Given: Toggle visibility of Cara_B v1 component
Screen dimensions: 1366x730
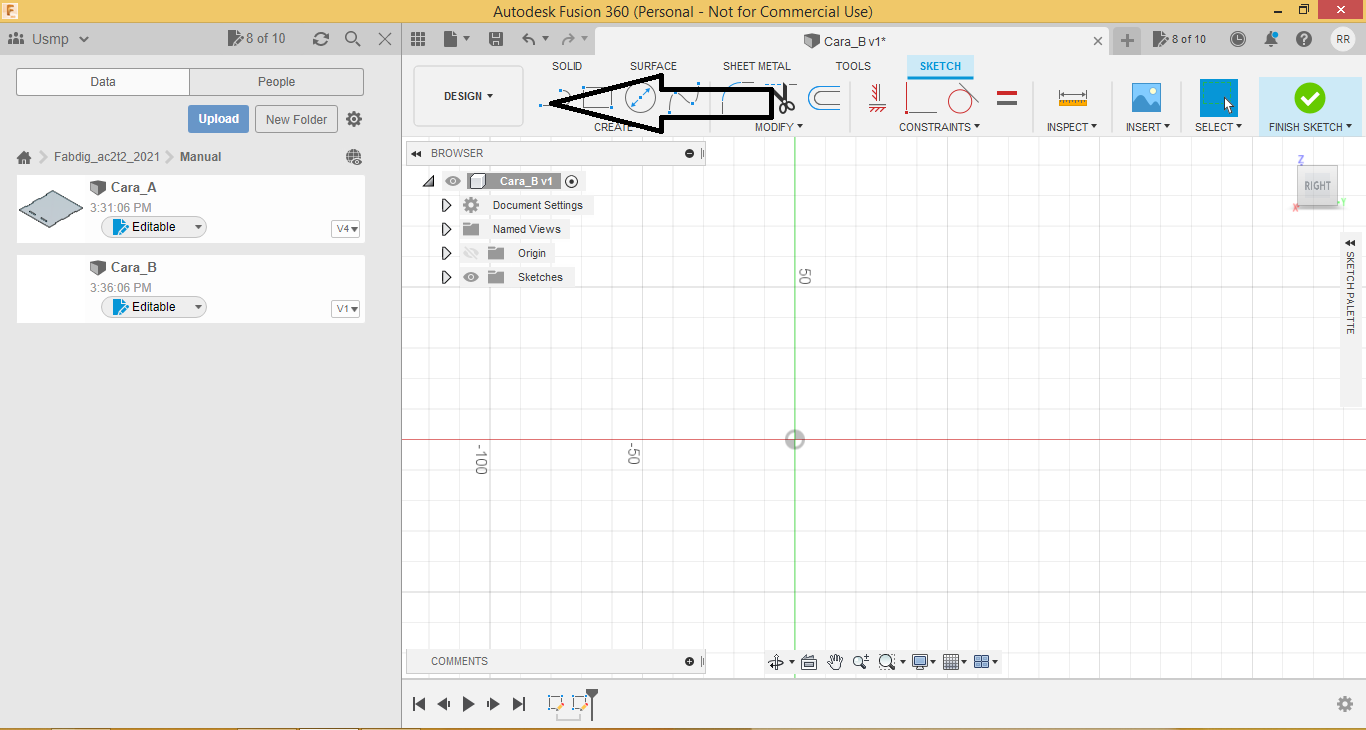Looking at the screenshot, I should pos(453,181).
